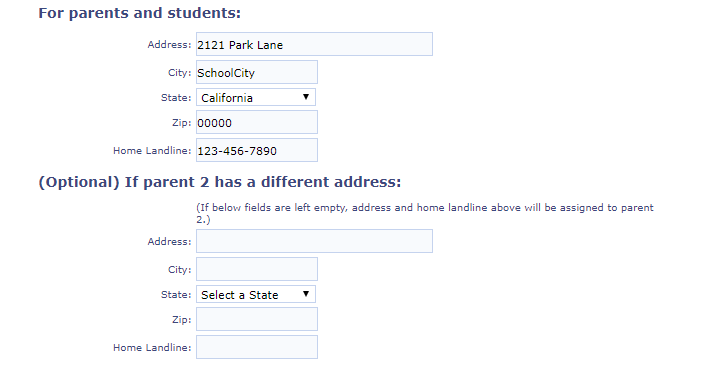Screen dimensions: 705x369
Task: Click the parent 2 Zip label
Action: tap(182, 320)
